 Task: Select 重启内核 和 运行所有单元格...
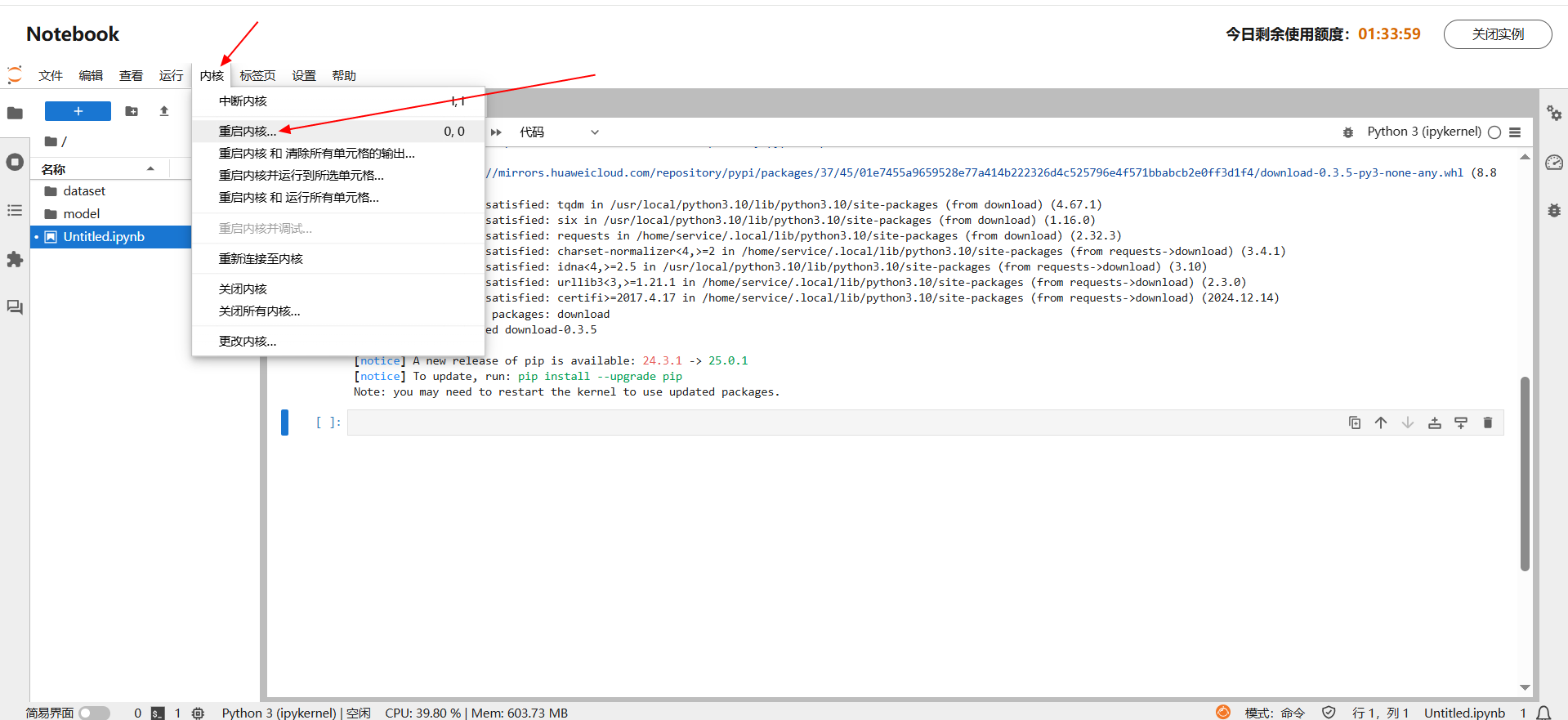pyautogui.click(x=338, y=198)
